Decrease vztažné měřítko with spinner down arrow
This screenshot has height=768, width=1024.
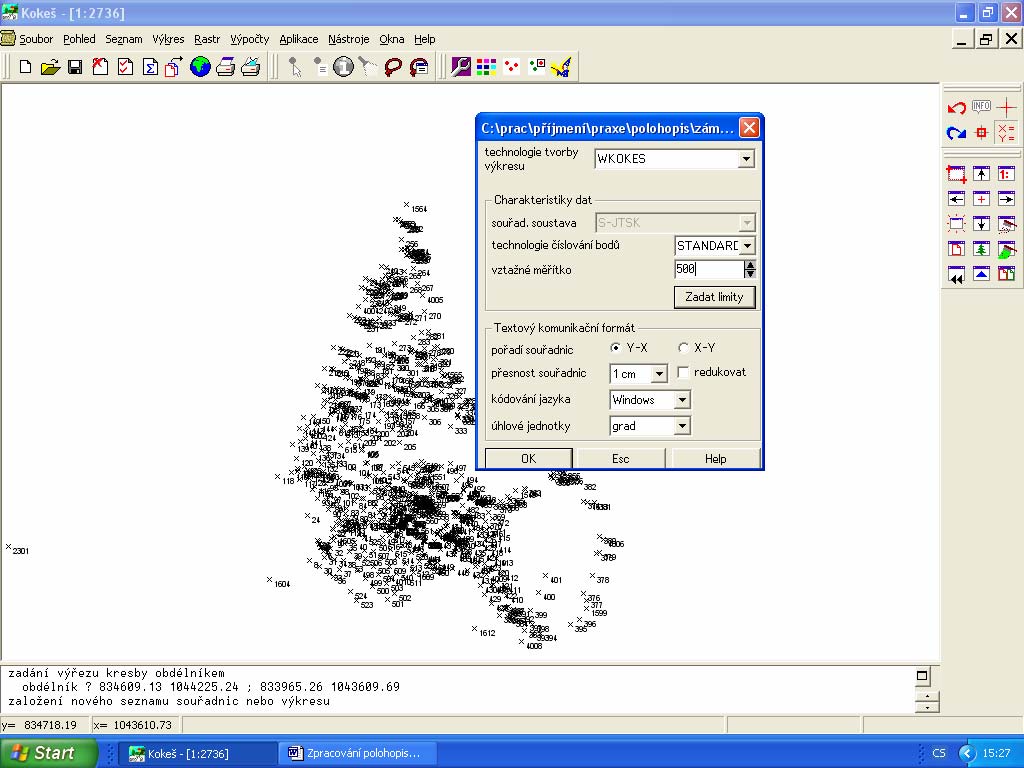pos(750,274)
